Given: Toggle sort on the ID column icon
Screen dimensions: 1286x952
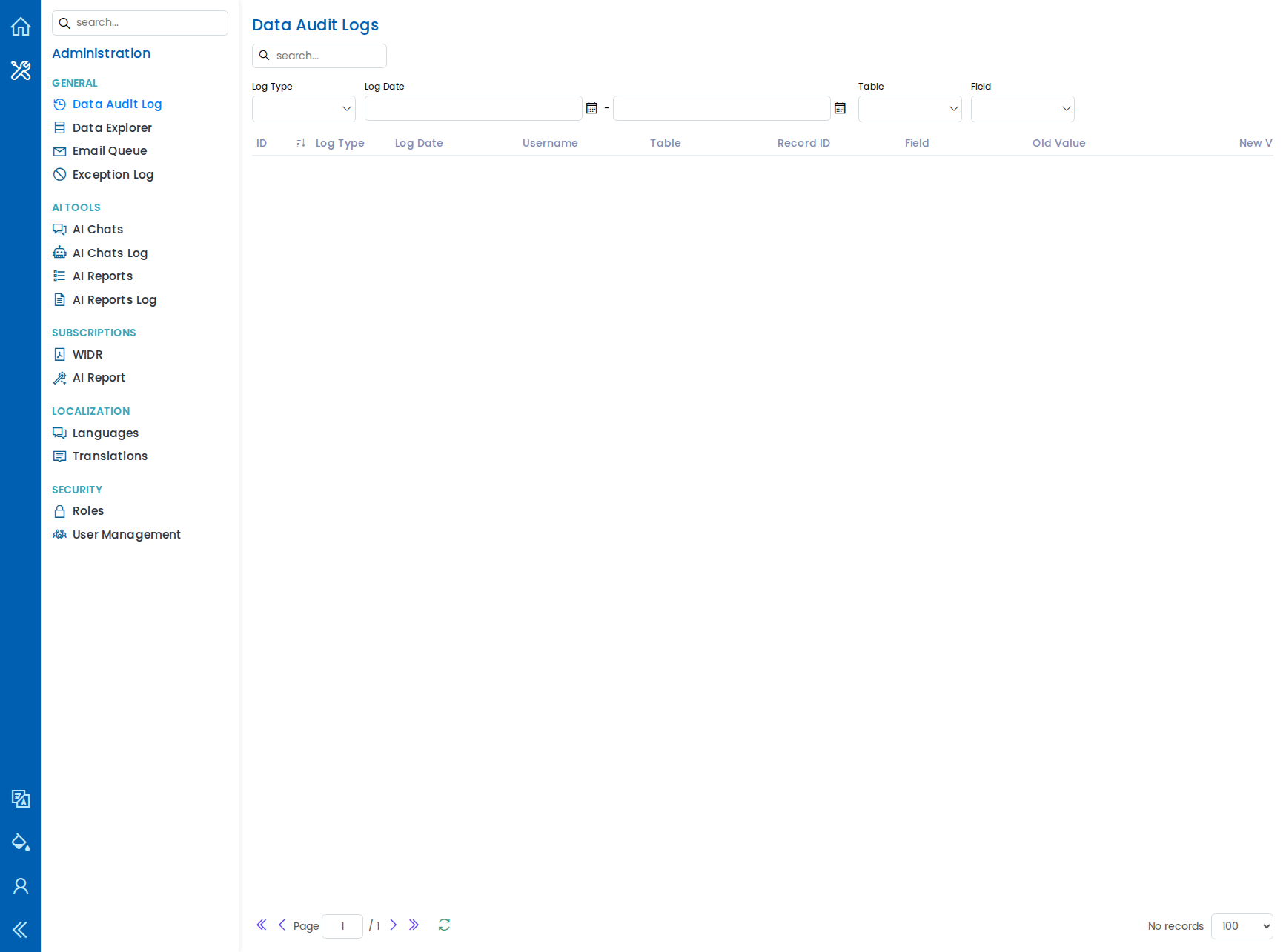Looking at the screenshot, I should tap(301, 142).
